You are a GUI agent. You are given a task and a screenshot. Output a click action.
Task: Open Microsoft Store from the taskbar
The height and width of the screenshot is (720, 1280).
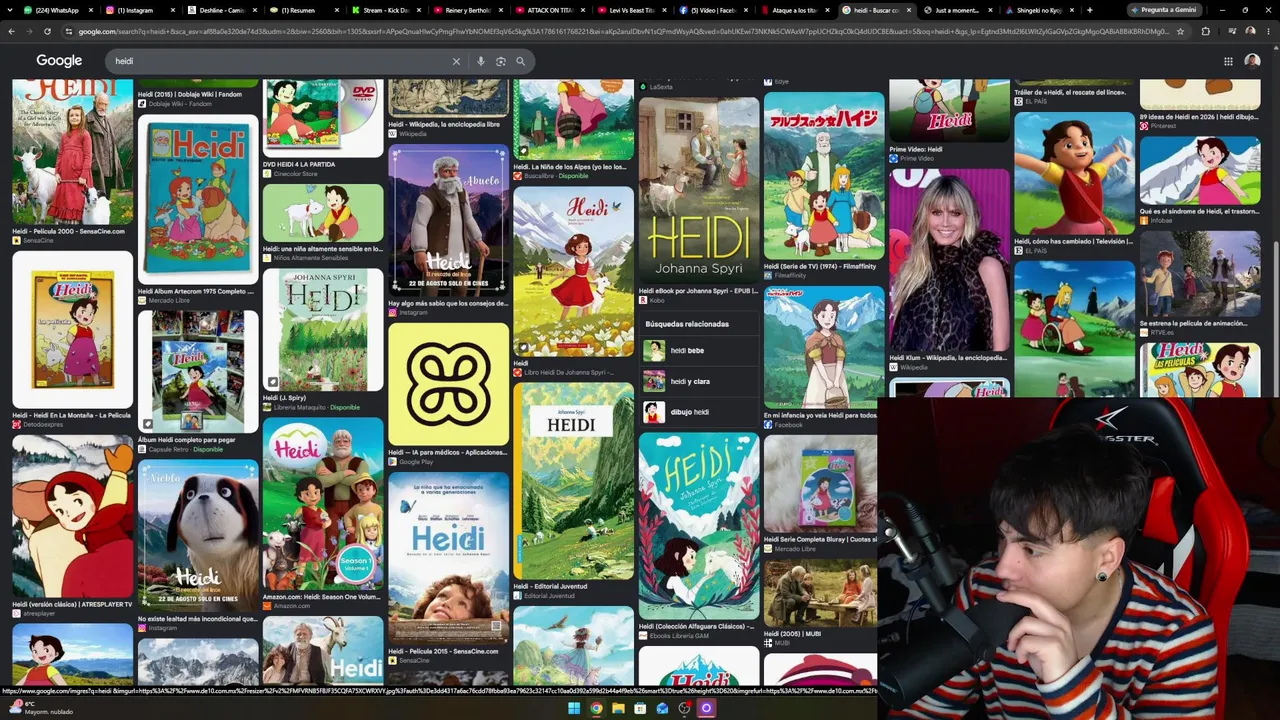(x=640, y=708)
